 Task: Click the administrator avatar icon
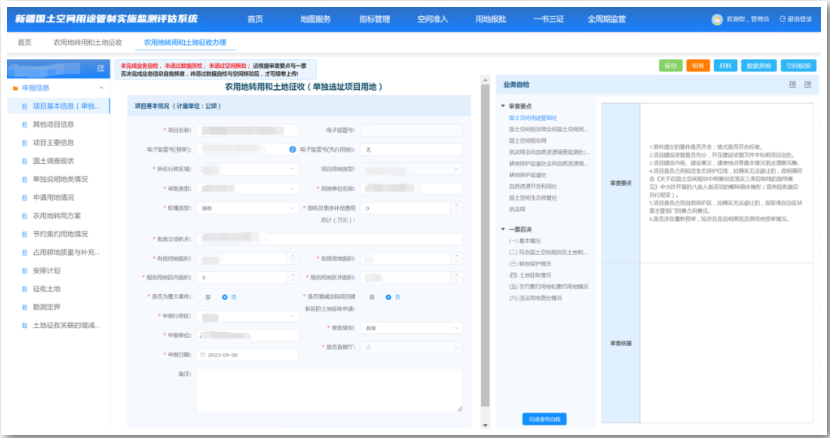coord(716,19)
